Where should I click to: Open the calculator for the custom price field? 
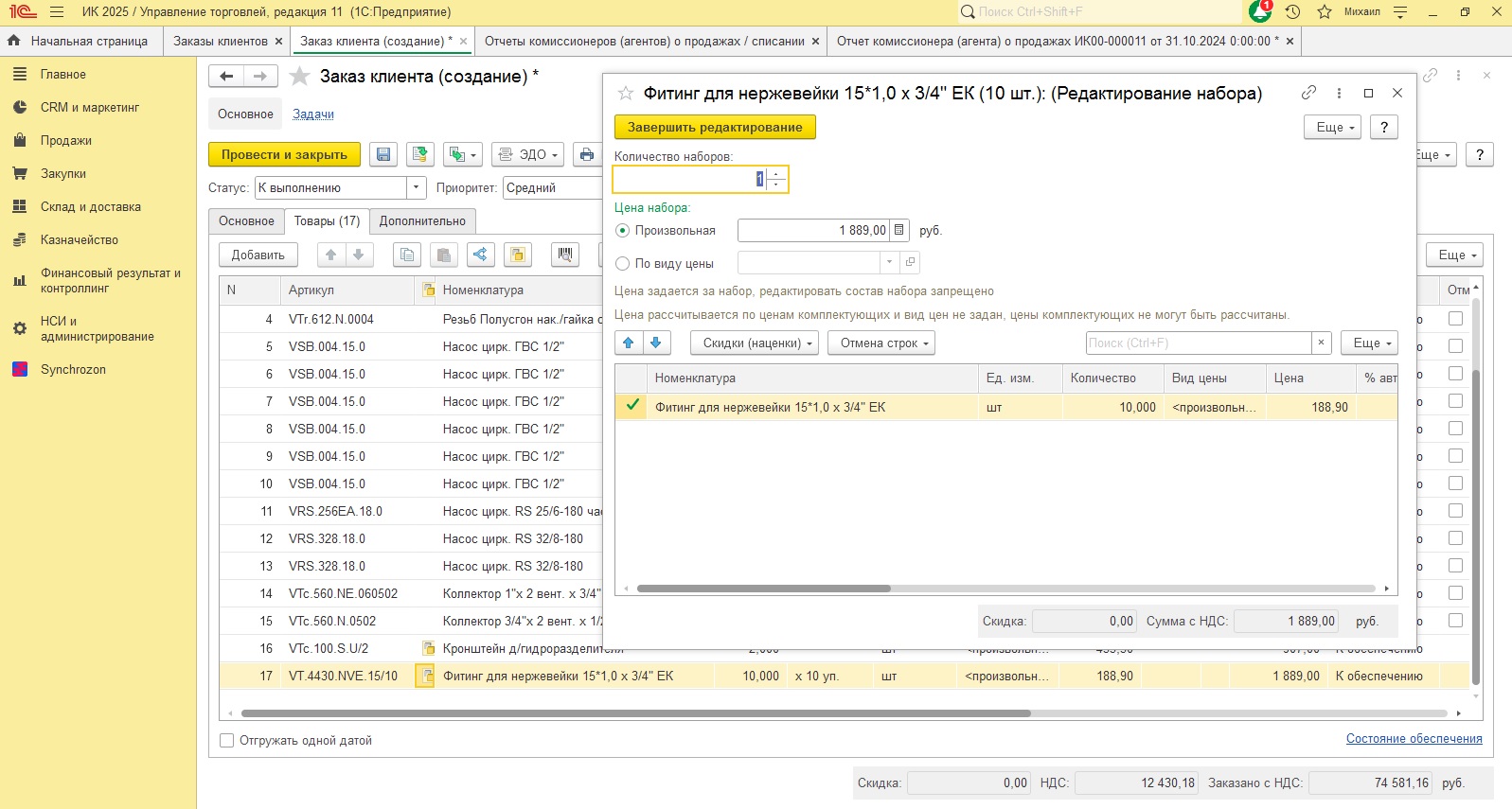tap(898, 230)
